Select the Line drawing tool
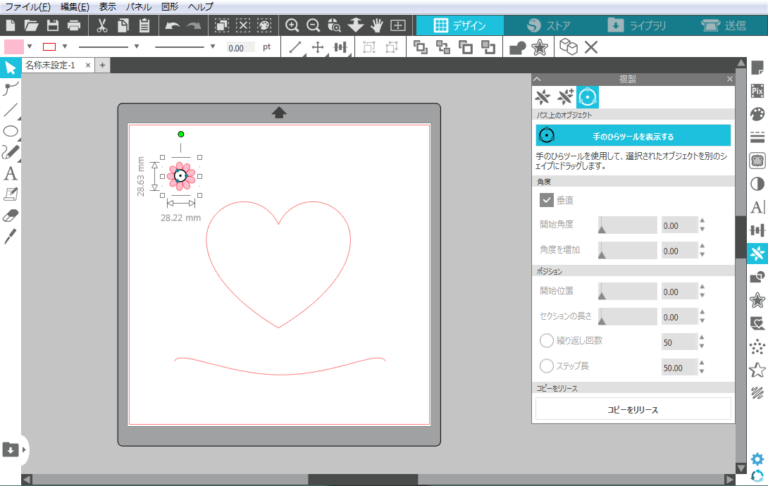The width and height of the screenshot is (768, 486). [10, 110]
